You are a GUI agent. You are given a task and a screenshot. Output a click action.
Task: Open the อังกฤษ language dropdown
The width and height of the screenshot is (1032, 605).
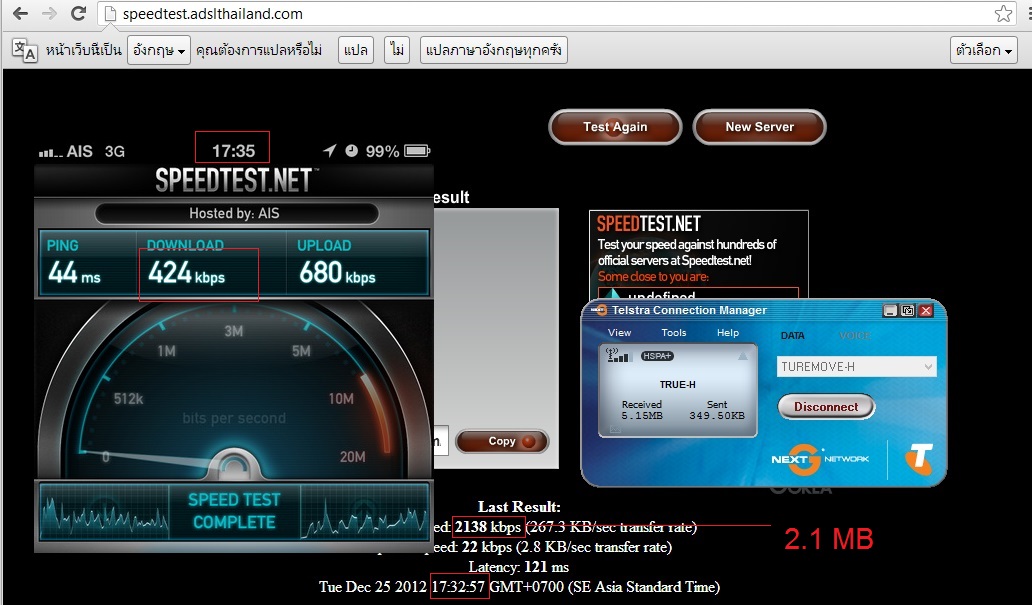pyautogui.click(x=159, y=50)
